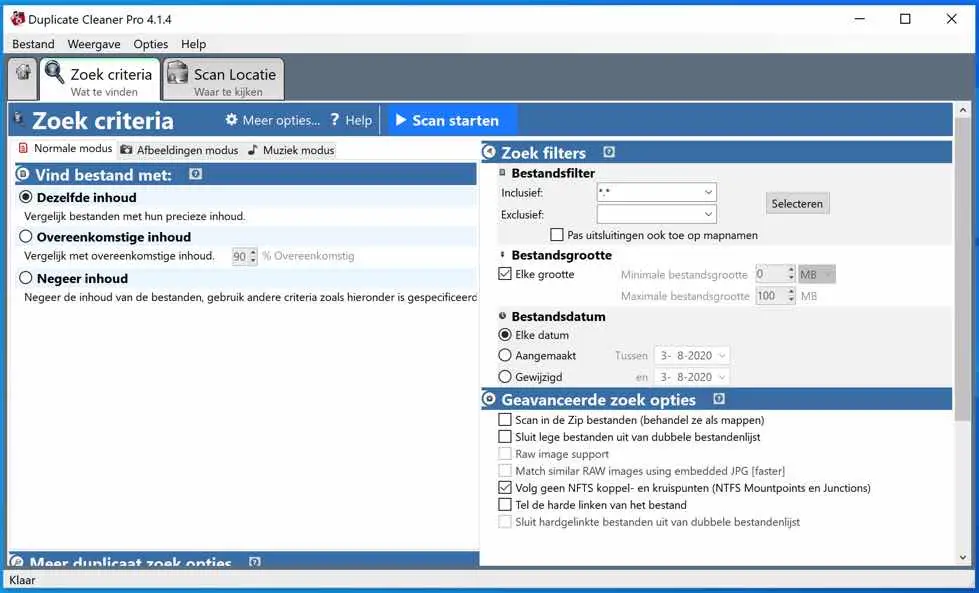This screenshot has height=593, width=979.
Task: Switch to Afbeeldingen modus
Action: click(179, 150)
